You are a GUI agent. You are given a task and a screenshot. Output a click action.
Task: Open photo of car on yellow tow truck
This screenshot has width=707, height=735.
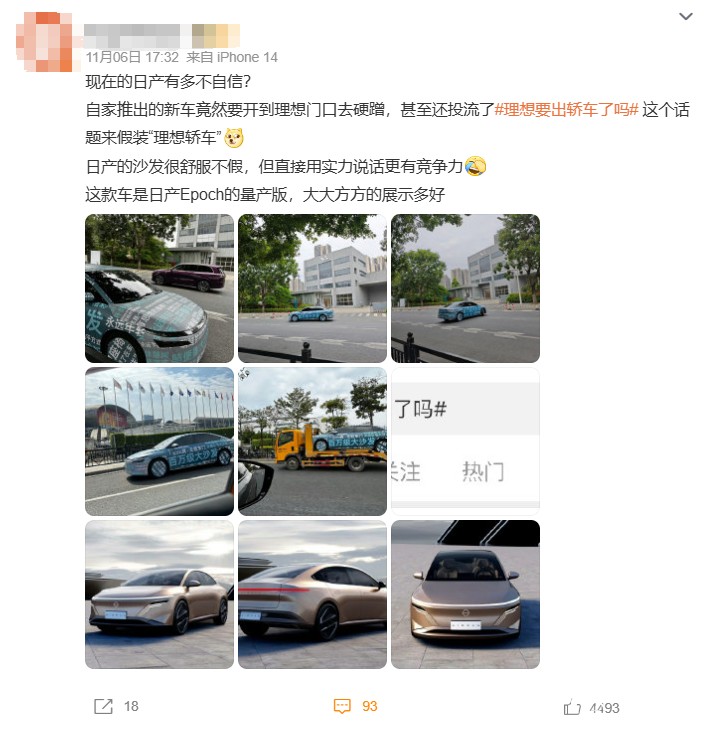click(x=312, y=442)
